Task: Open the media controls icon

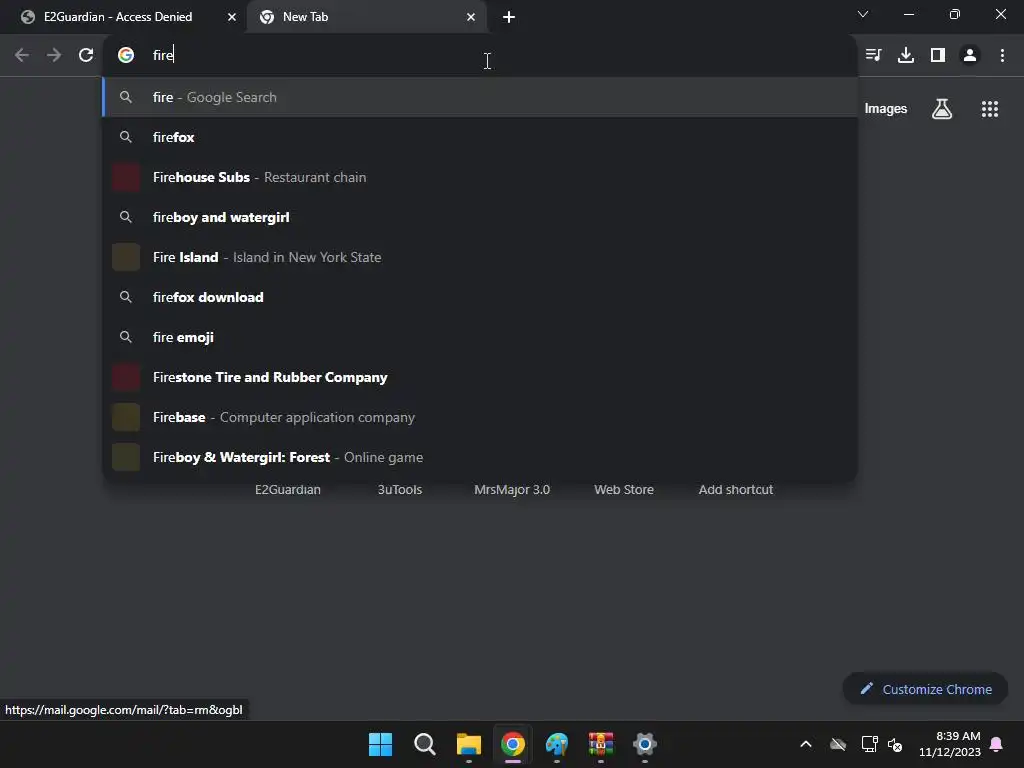Action: (x=873, y=56)
